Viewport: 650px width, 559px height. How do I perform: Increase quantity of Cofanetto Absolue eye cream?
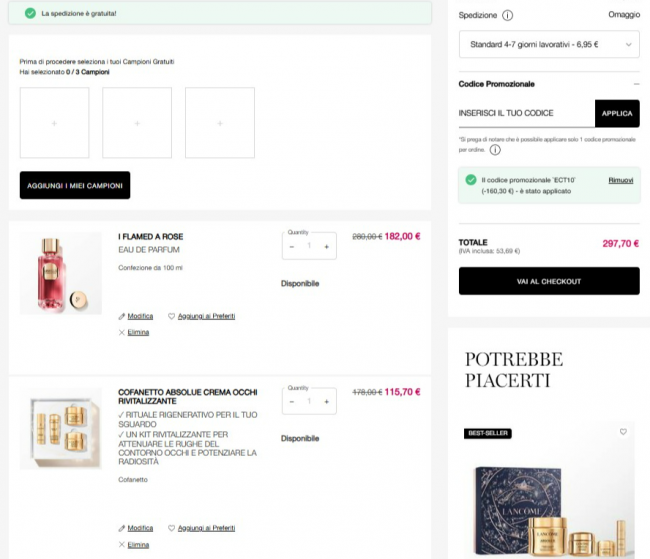pos(326,401)
